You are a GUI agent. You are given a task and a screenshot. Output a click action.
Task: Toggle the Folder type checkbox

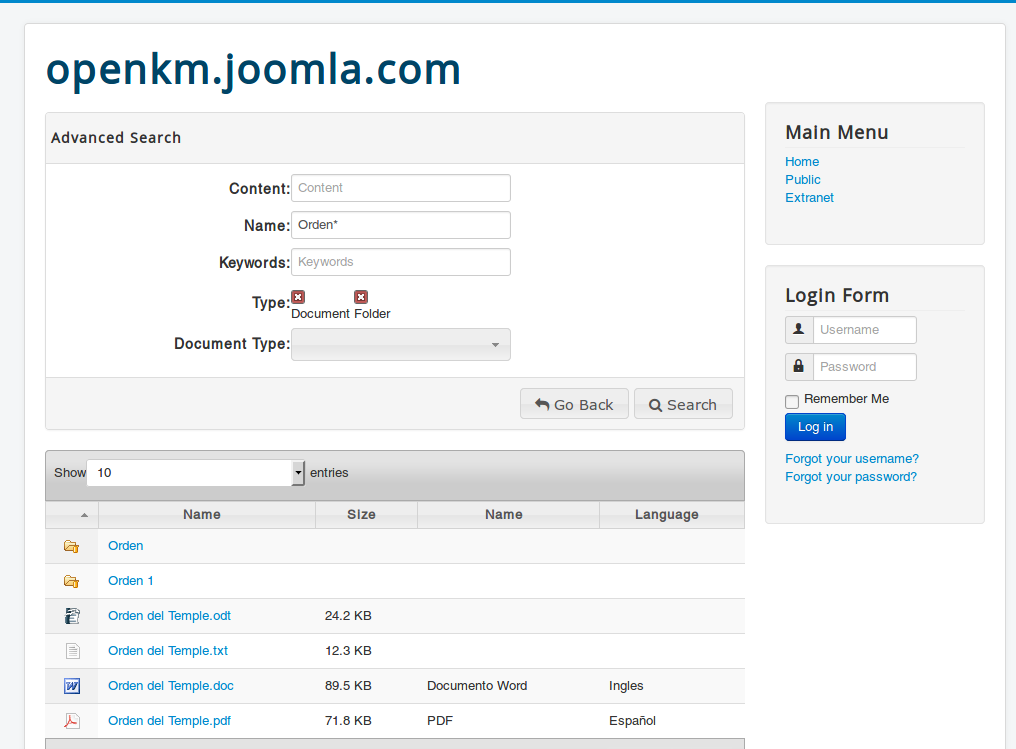361,297
